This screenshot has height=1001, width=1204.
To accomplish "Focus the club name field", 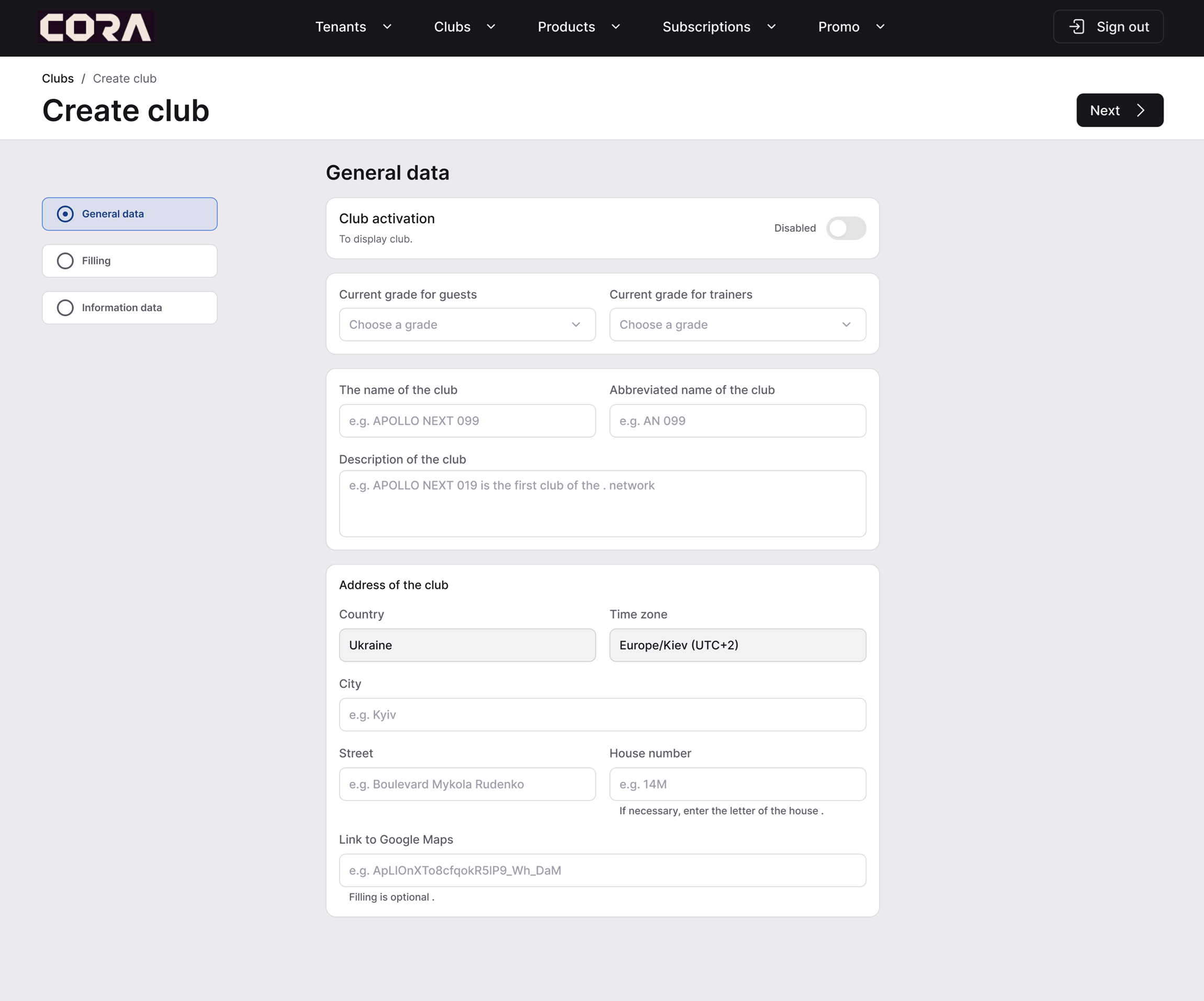I will [467, 421].
